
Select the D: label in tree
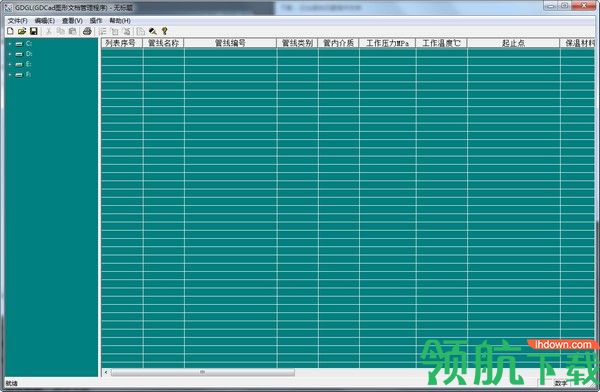29,54
